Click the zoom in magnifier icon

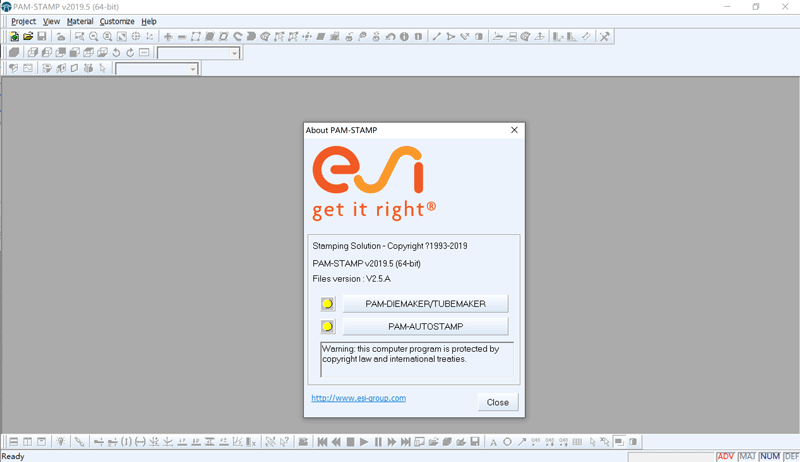click(108, 37)
